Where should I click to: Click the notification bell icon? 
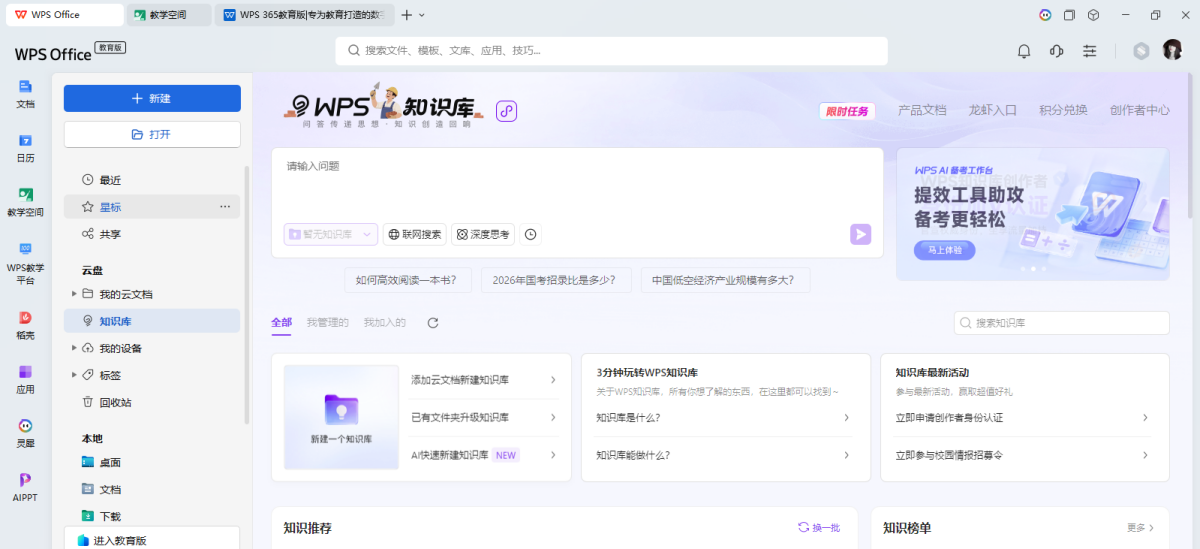pyautogui.click(x=1024, y=51)
